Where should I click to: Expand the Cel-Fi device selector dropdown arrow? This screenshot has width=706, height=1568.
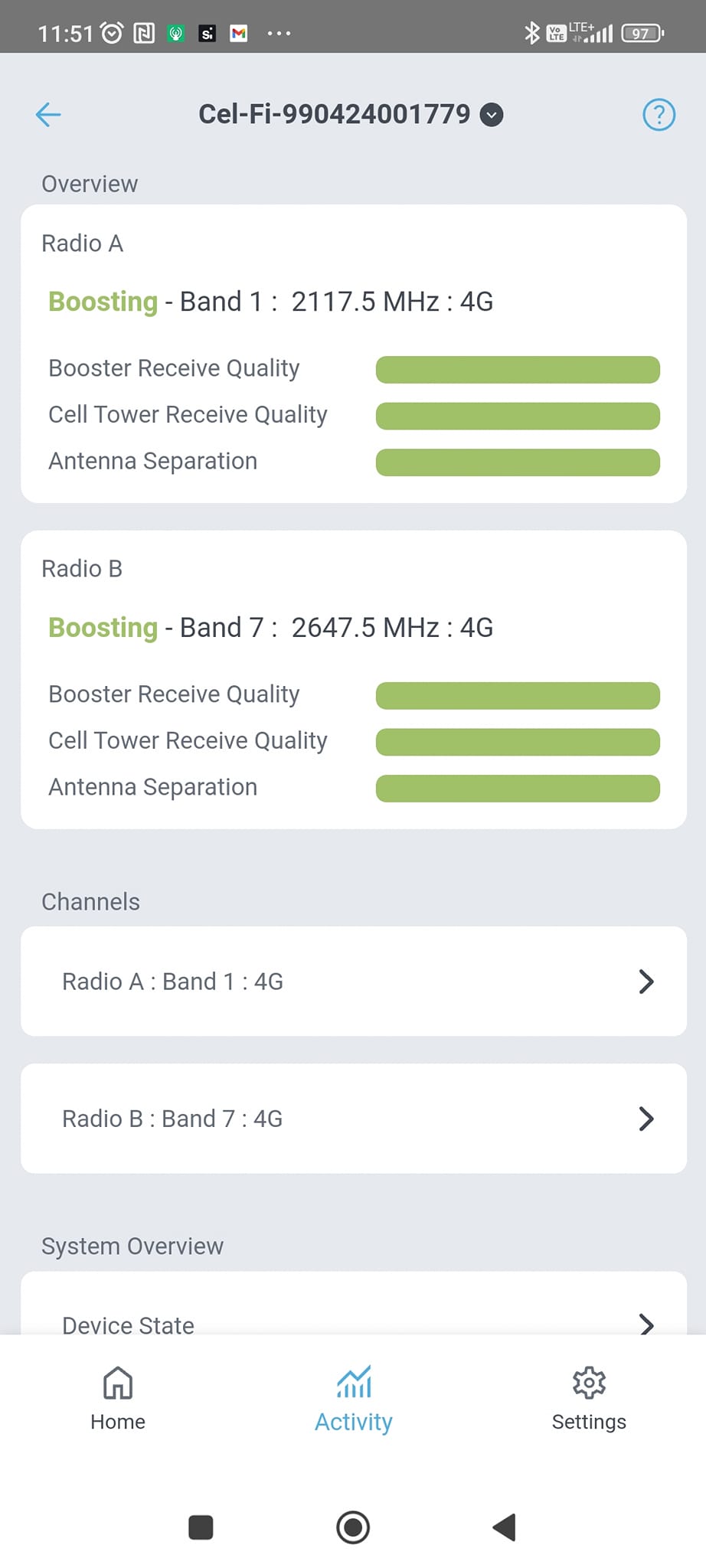pos(492,115)
